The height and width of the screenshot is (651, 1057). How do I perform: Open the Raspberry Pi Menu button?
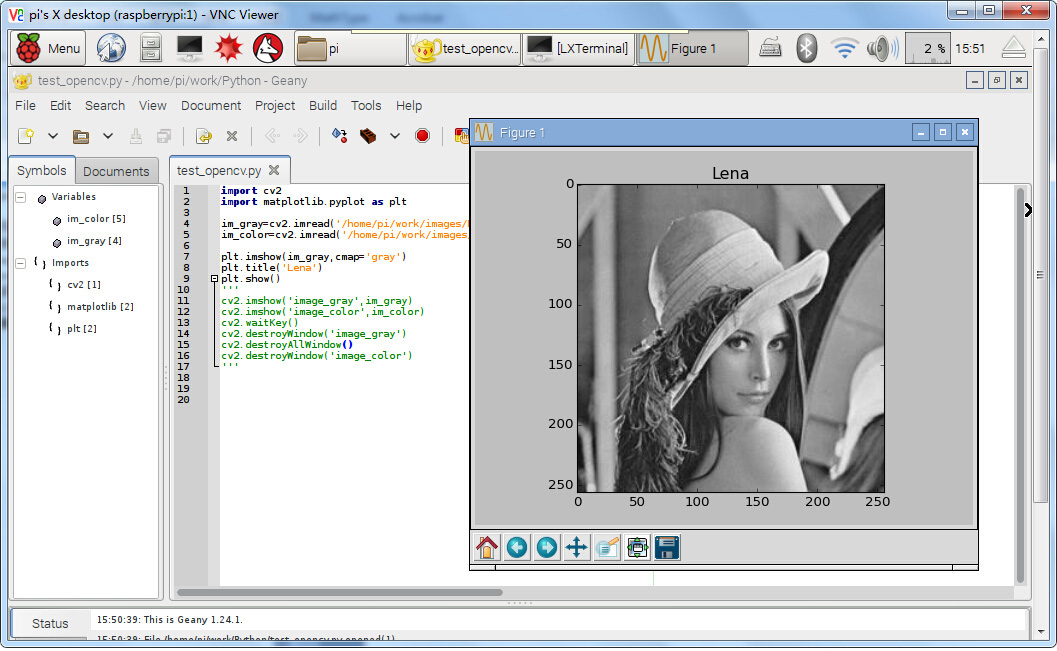click(49, 48)
